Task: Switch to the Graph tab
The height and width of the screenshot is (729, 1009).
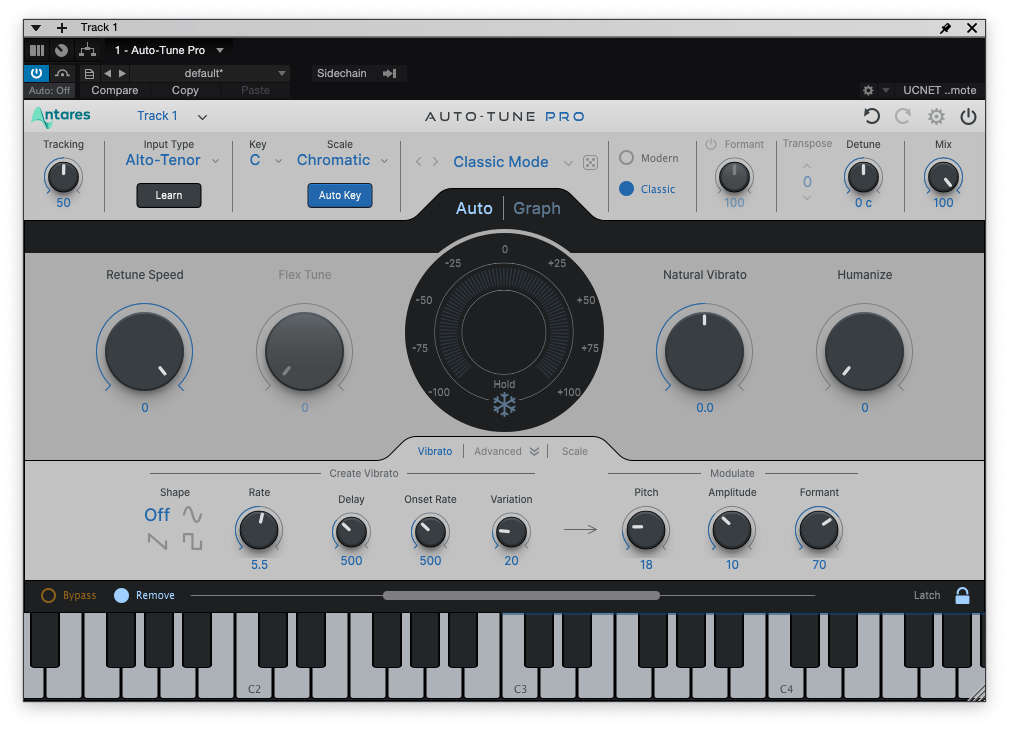Action: point(537,208)
